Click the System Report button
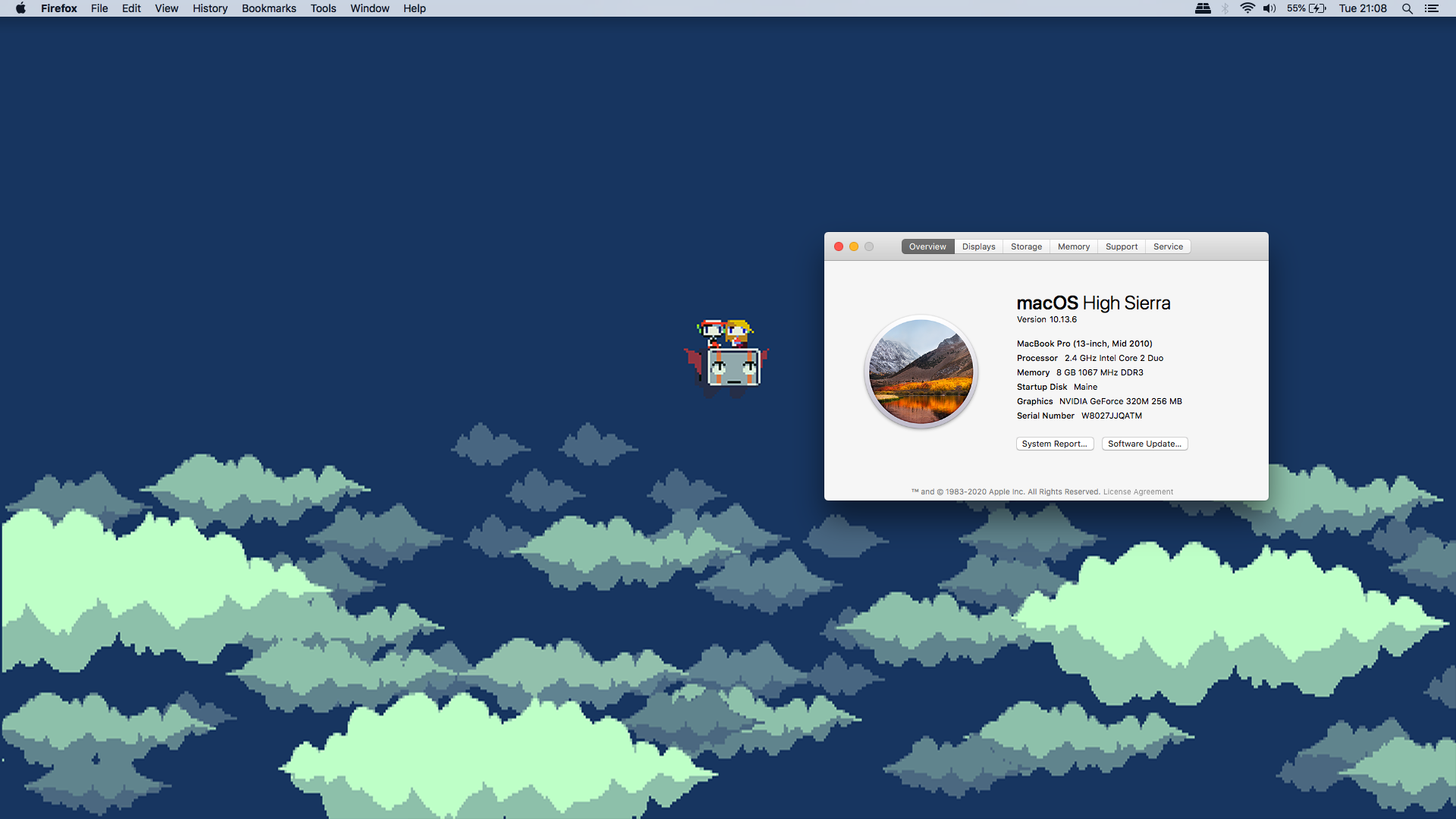Image resolution: width=1456 pixels, height=819 pixels. point(1054,444)
